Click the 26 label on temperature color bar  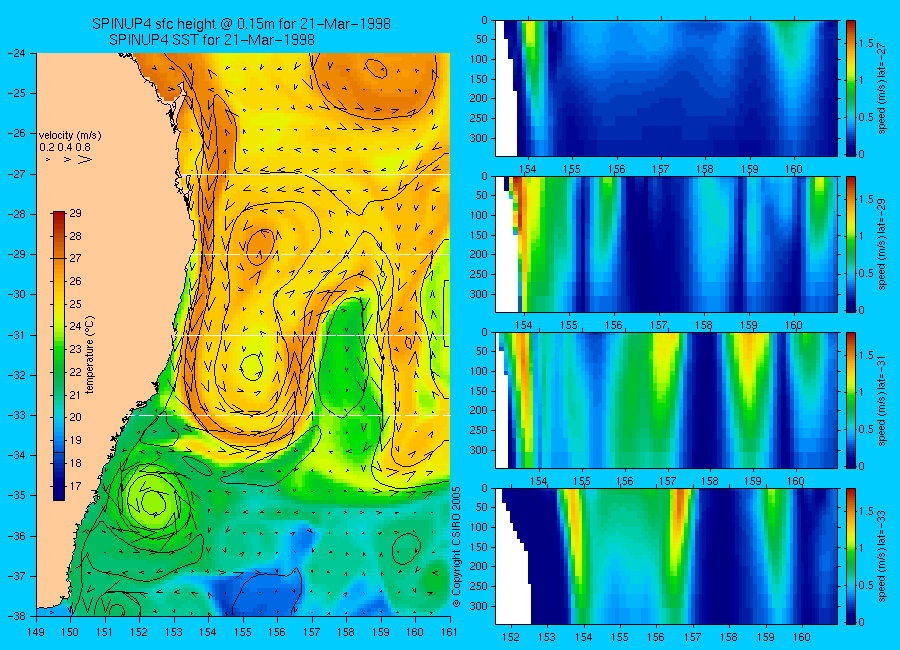pos(75,281)
